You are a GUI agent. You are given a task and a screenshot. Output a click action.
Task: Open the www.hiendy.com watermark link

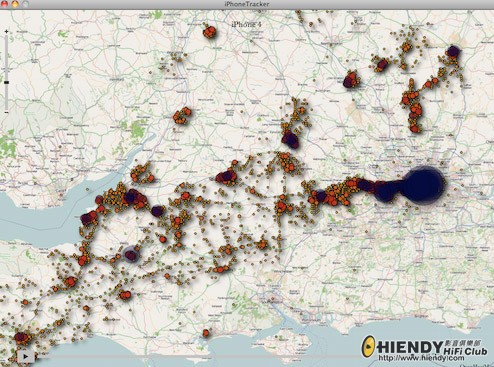tap(421, 358)
